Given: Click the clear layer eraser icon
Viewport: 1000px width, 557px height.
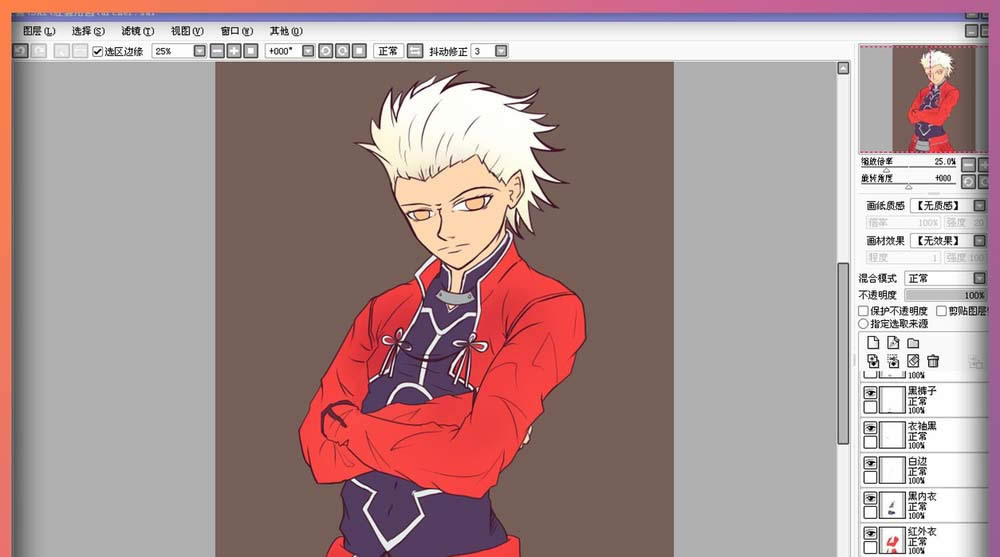Looking at the screenshot, I should (x=913, y=361).
